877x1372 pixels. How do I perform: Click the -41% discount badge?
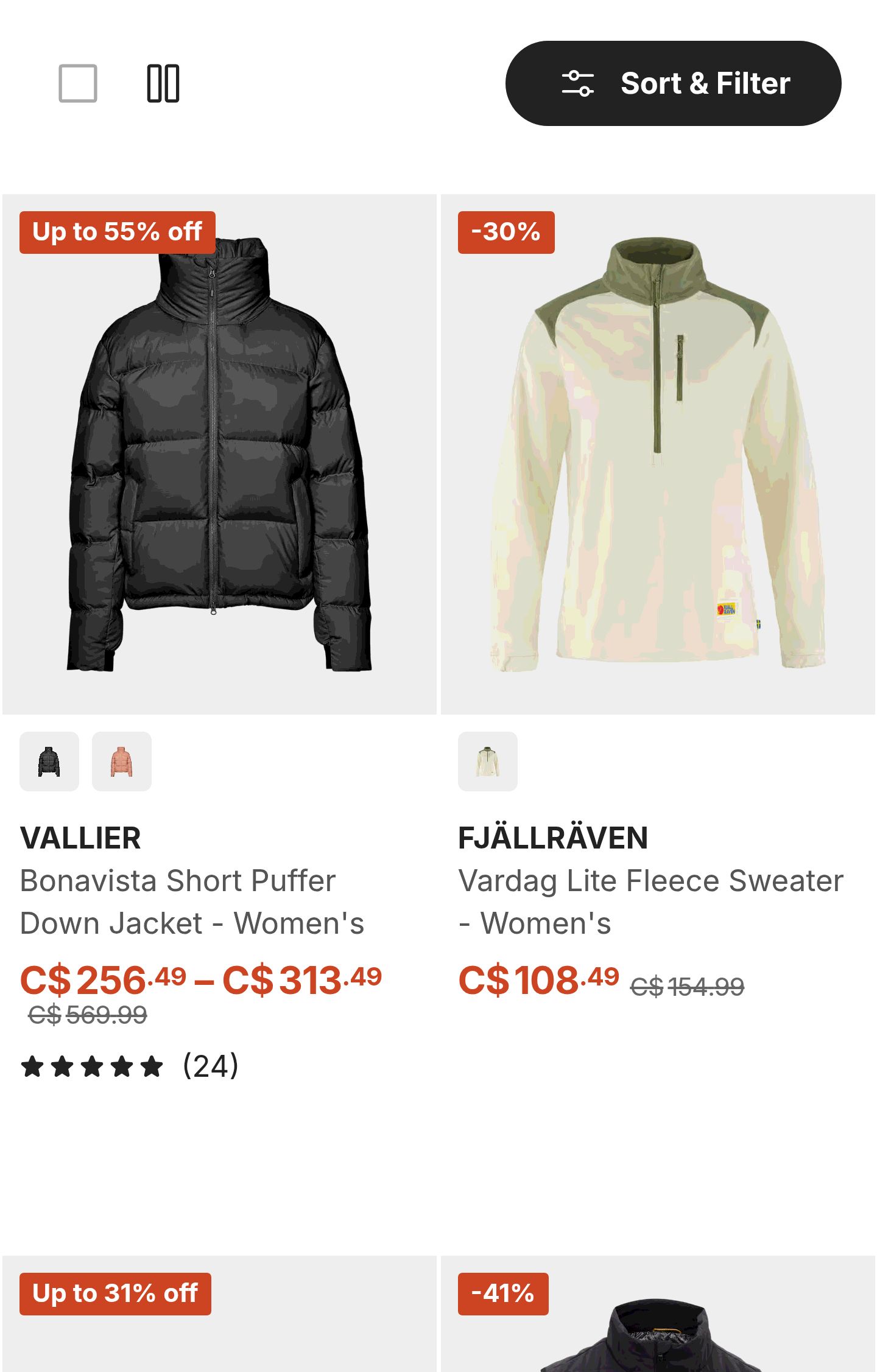(503, 1293)
